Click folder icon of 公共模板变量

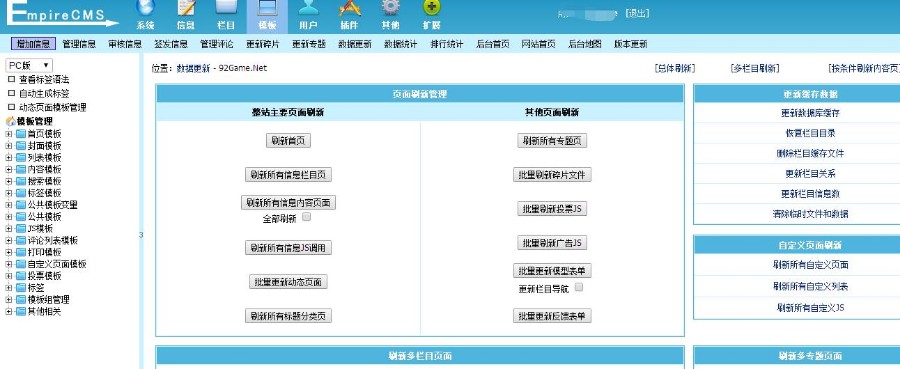tap(21, 205)
